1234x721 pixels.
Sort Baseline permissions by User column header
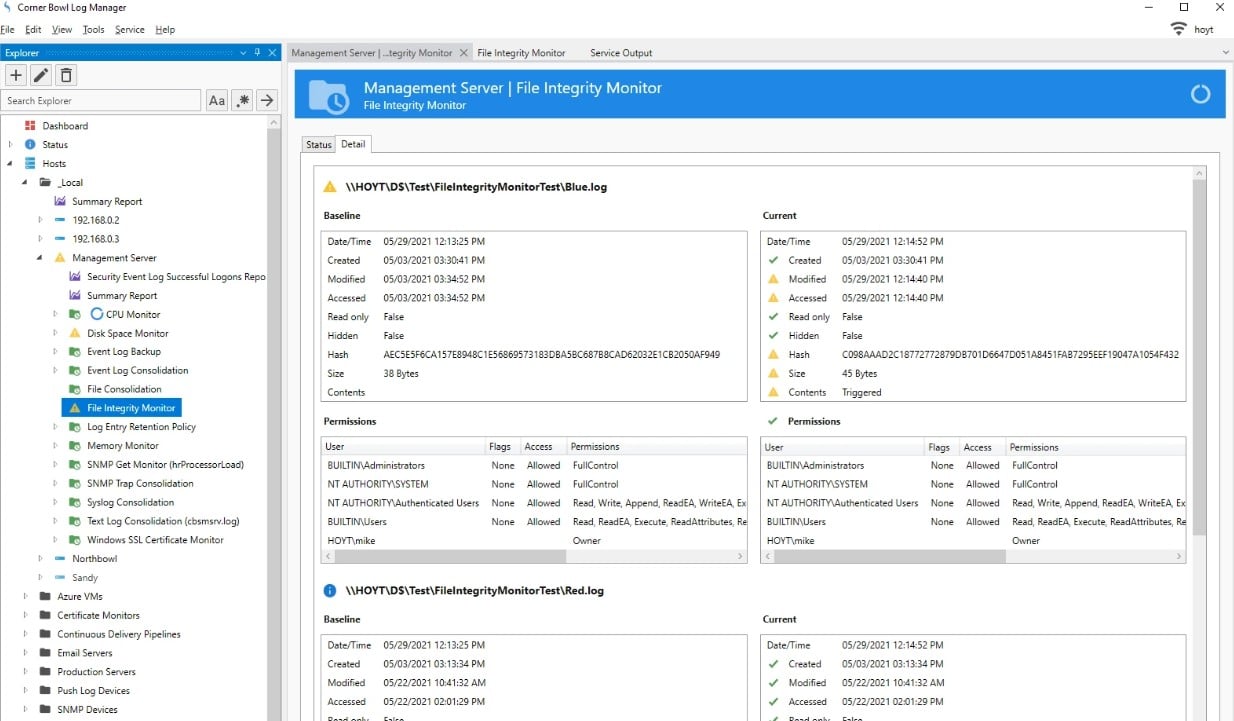pyautogui.click(x=403, y=447)
